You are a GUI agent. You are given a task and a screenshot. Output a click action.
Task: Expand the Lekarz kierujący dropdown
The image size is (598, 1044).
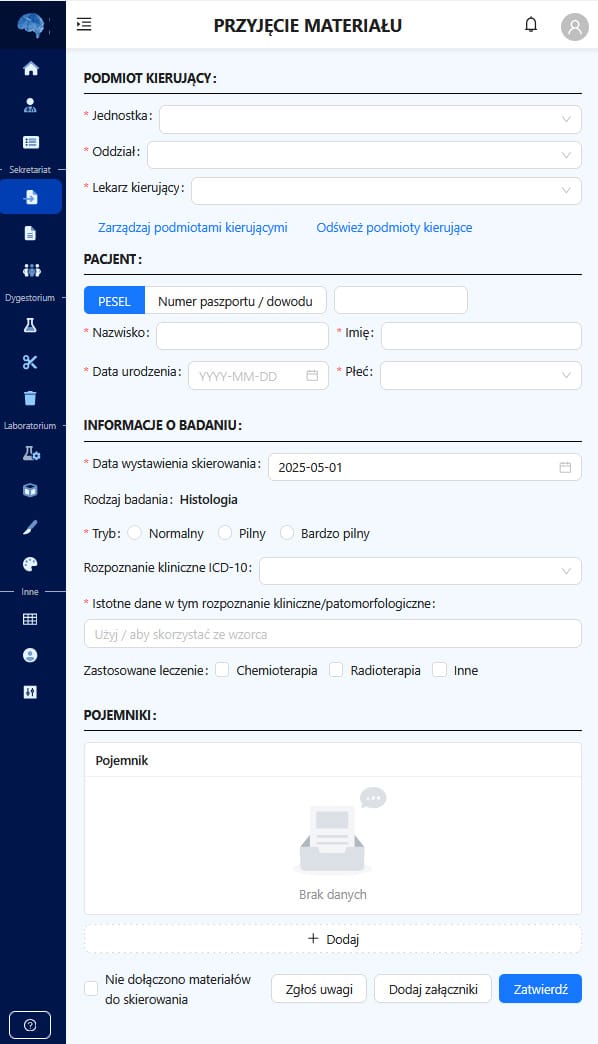click(x=386, y=191)
